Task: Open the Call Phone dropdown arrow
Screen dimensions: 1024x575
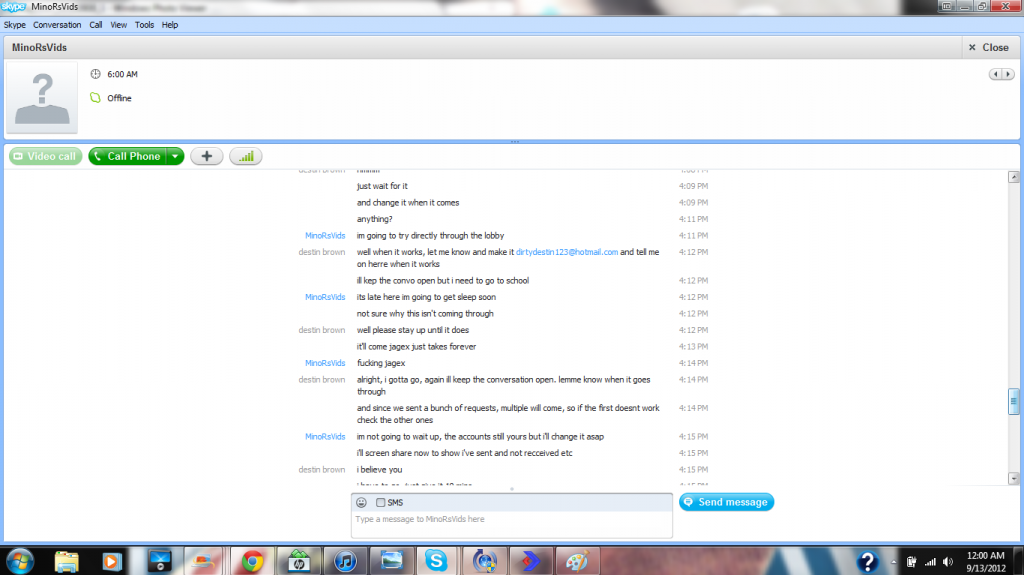Action: pyautogui.click(x=175, y=156)
